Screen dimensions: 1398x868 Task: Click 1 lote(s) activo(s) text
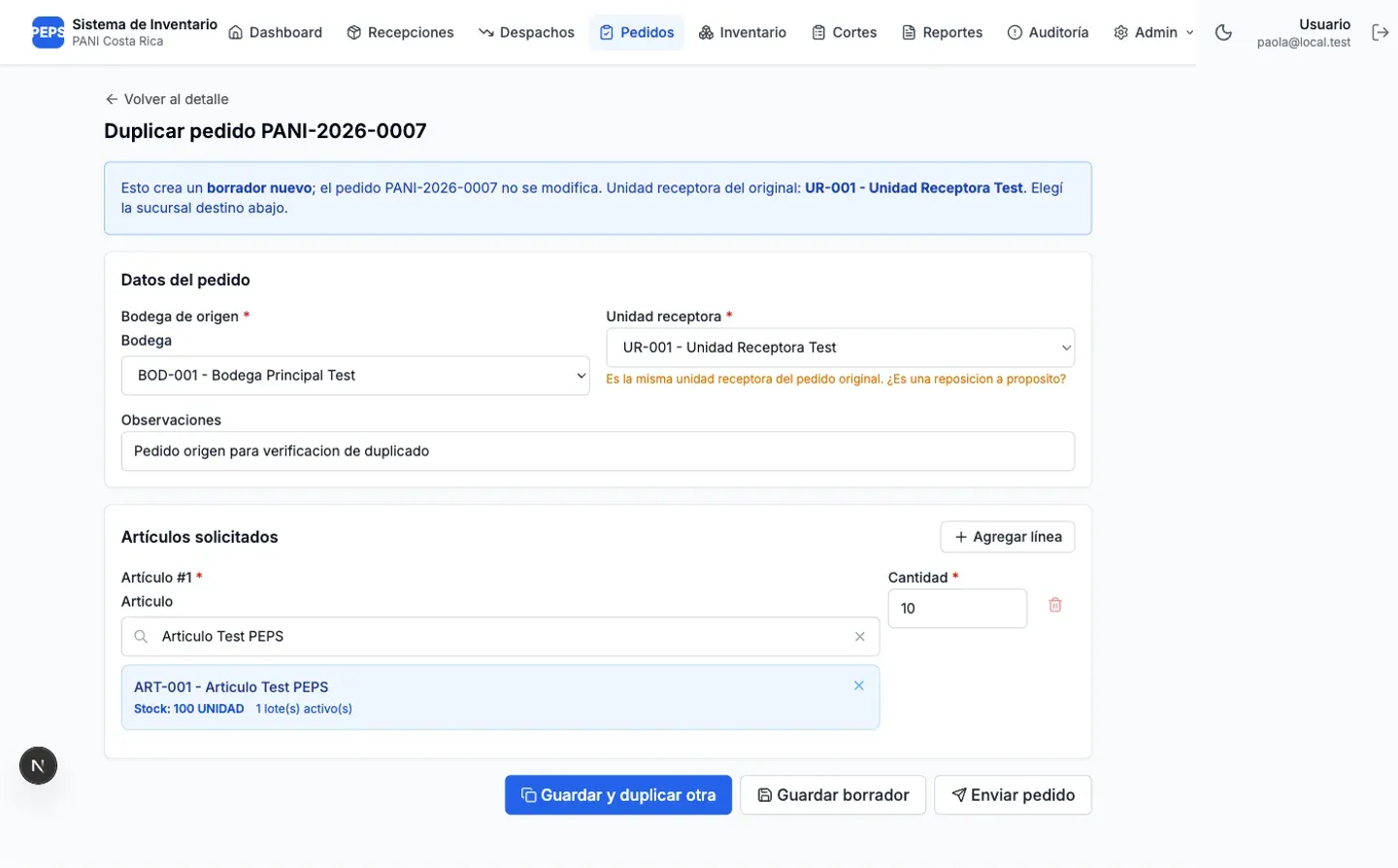pyautogui.click(x=304, y=709)
